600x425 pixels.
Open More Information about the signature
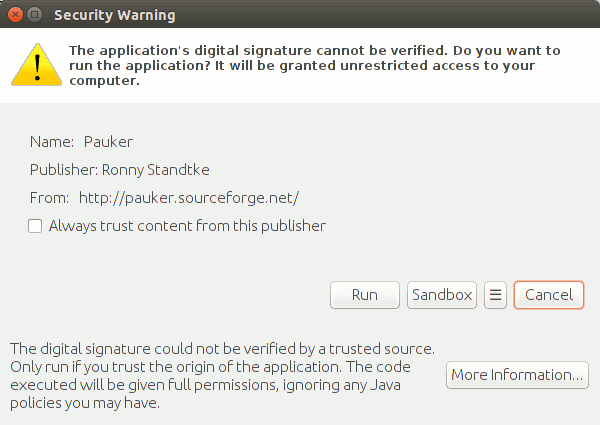[517, 375]
